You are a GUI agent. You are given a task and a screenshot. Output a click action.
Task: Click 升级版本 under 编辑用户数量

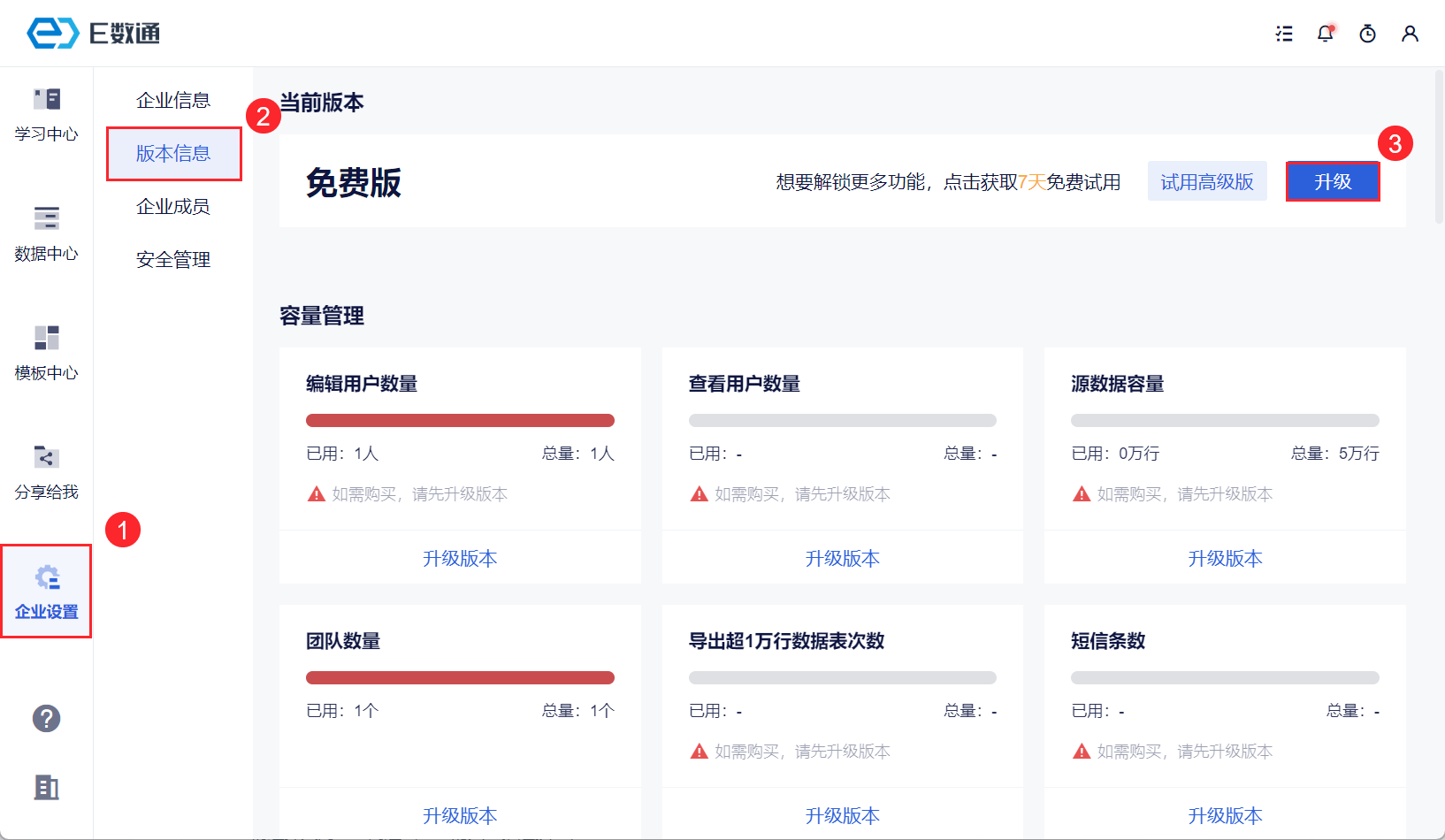pos(460,558)
